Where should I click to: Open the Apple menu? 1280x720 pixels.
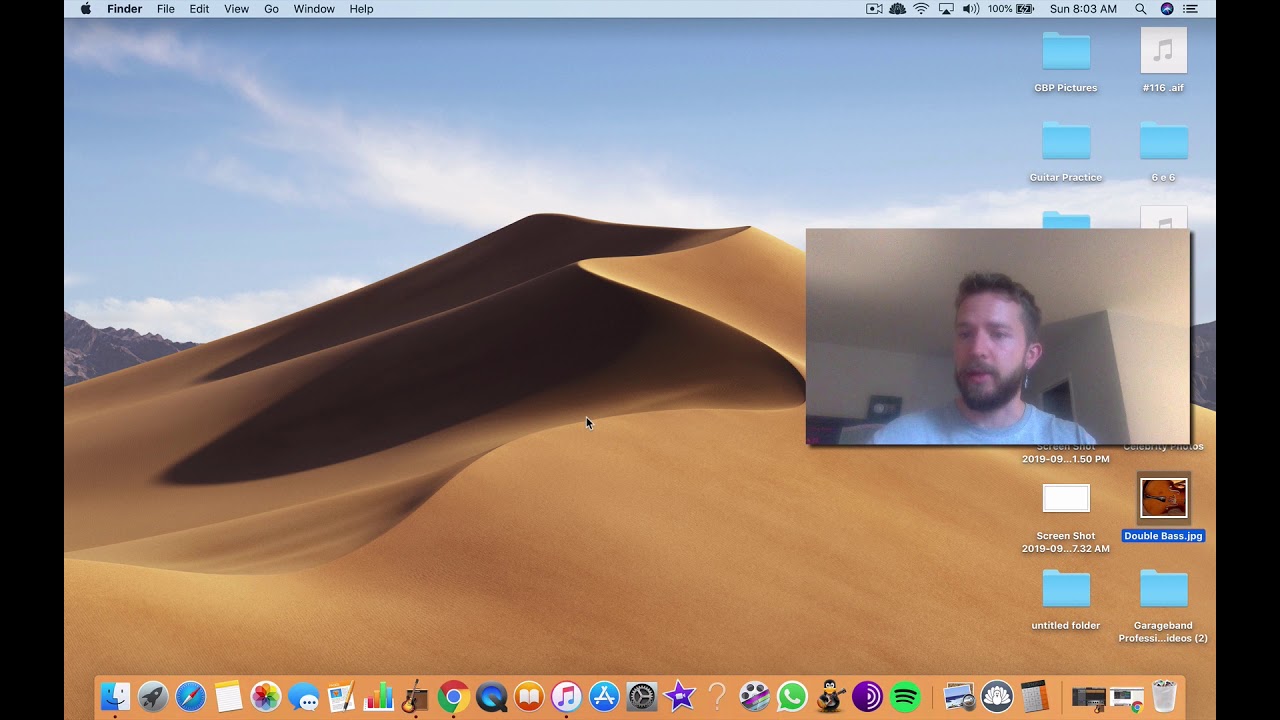pyautogui.click(x=85, y=9)
